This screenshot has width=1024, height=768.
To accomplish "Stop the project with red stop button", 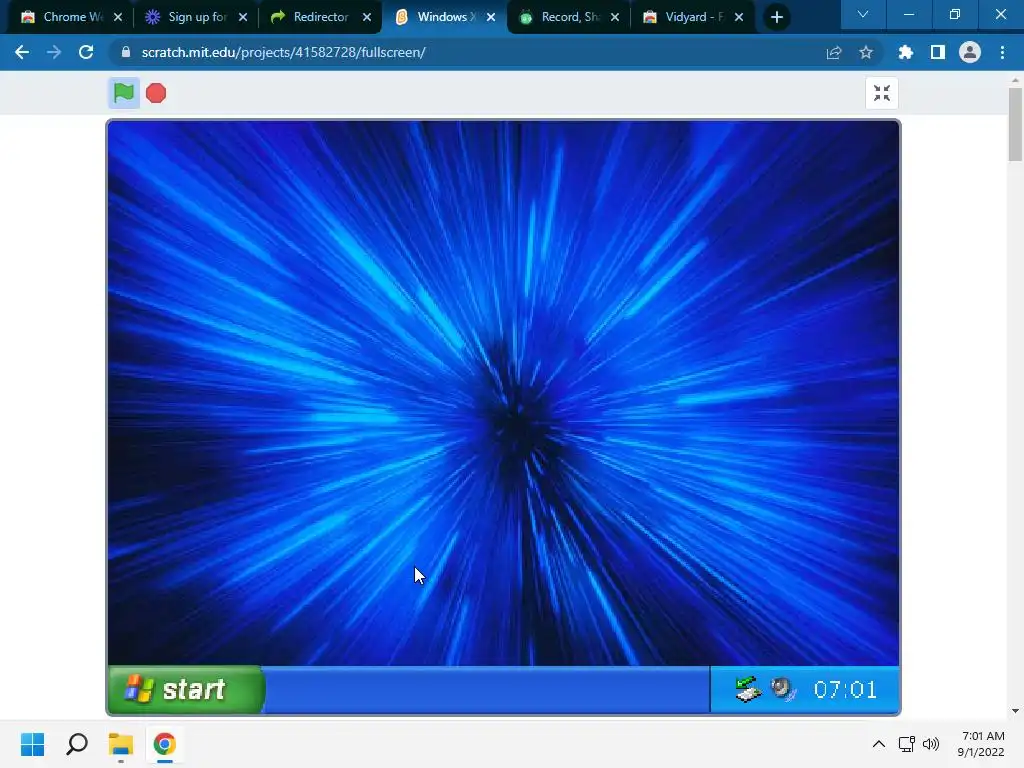I will pyautogui.click(x=155, y=93).
